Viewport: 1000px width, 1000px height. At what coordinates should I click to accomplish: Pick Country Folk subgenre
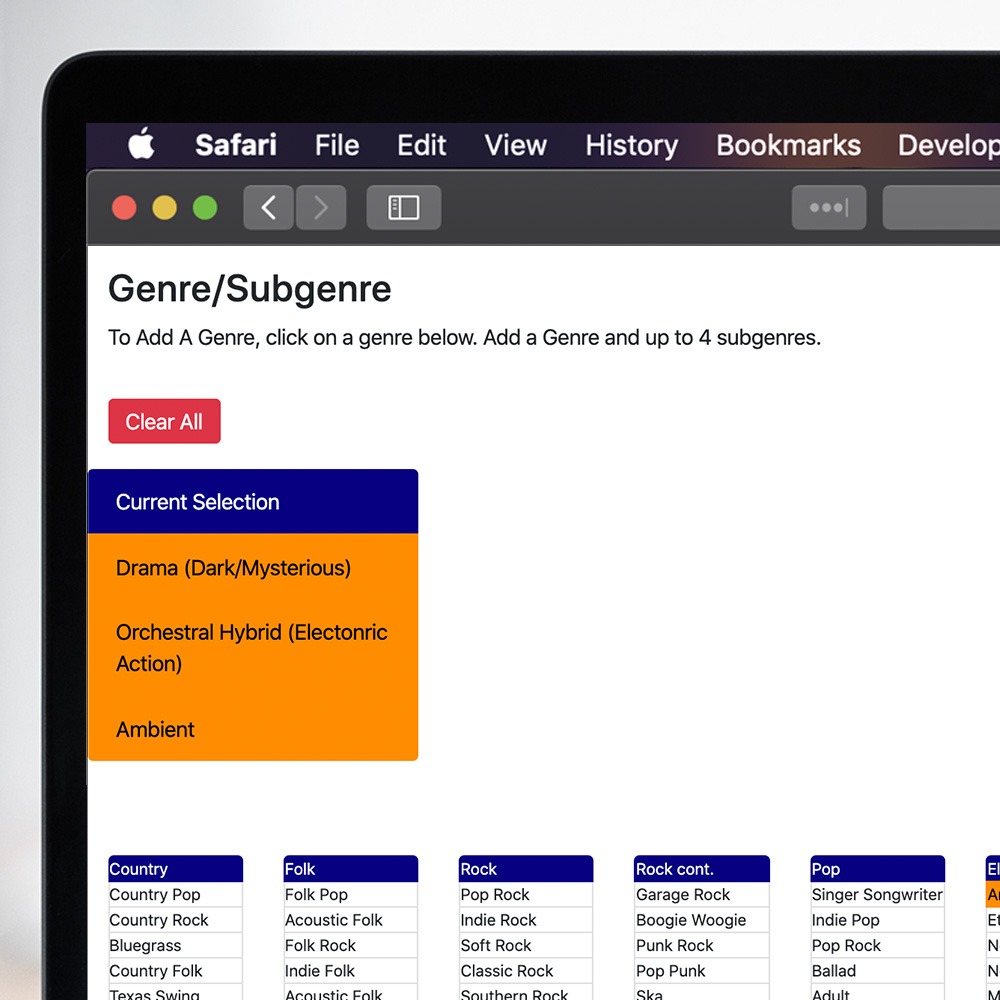click(x=175, y=971)
